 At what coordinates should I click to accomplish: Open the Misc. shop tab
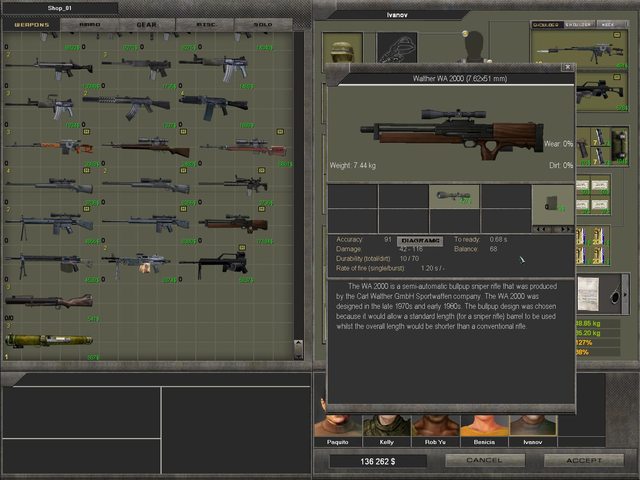pyautogui.click(x=206, y=25)
